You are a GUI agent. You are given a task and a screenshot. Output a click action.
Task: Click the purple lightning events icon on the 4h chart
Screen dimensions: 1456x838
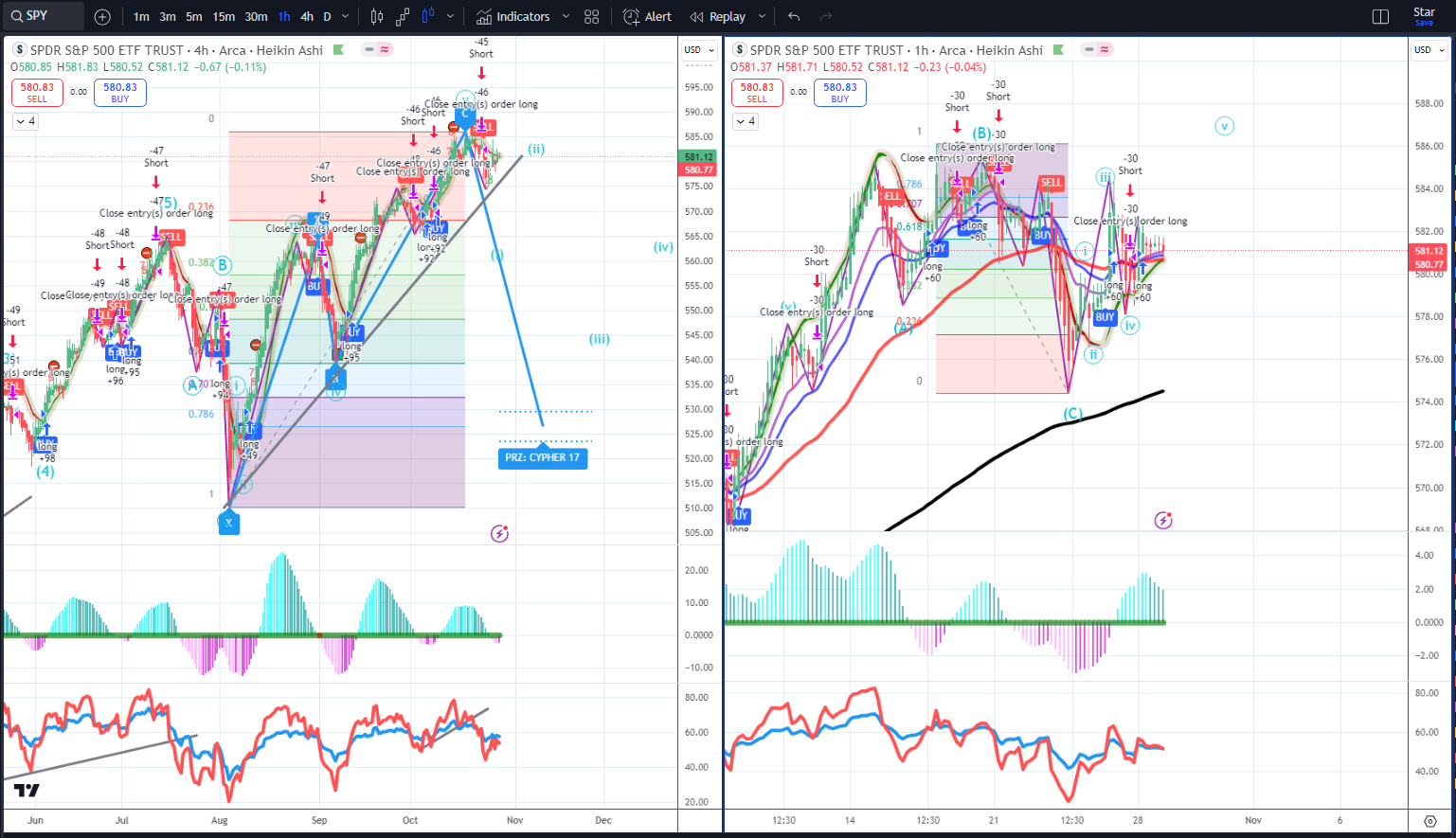point(499,533)
